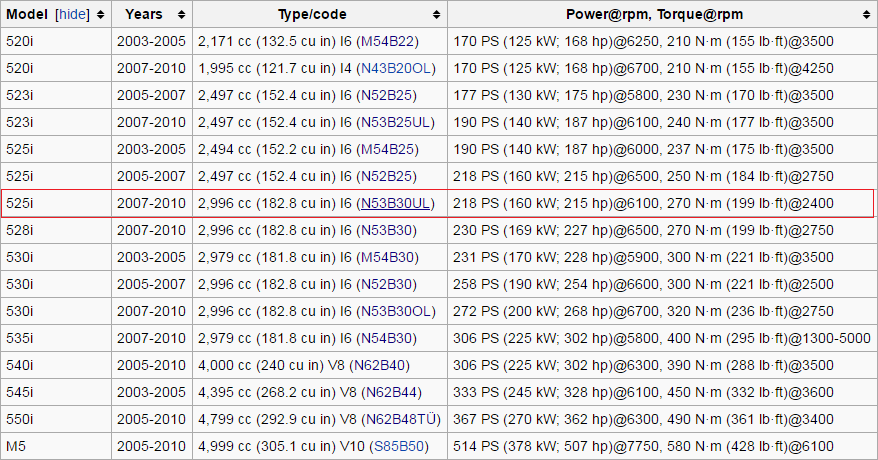Screen dimensions: 878x460
Task: Click the 231 PS power cell
Action: pos(662,257)
